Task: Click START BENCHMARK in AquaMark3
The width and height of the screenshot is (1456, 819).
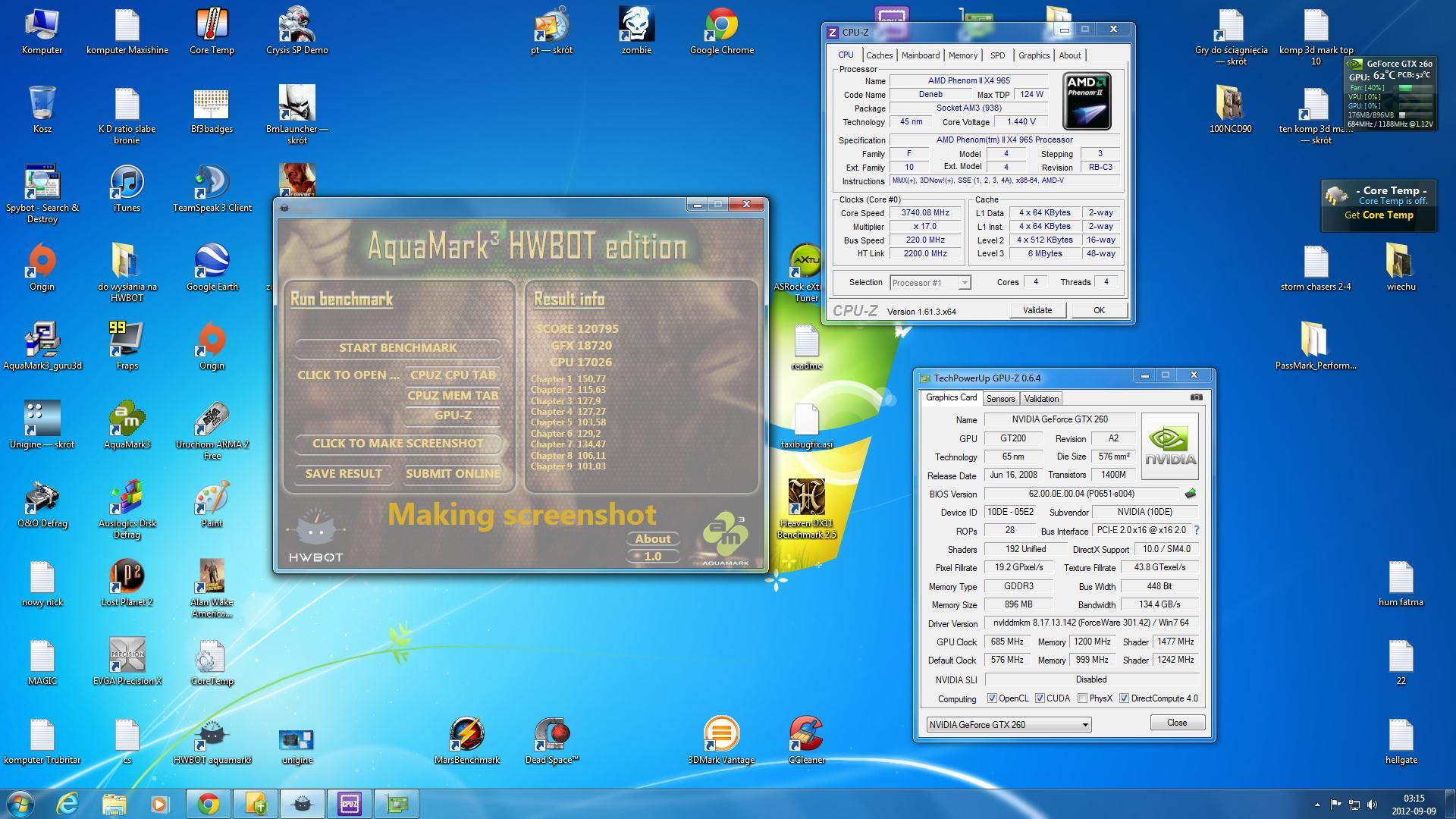Action: point(397,347)
